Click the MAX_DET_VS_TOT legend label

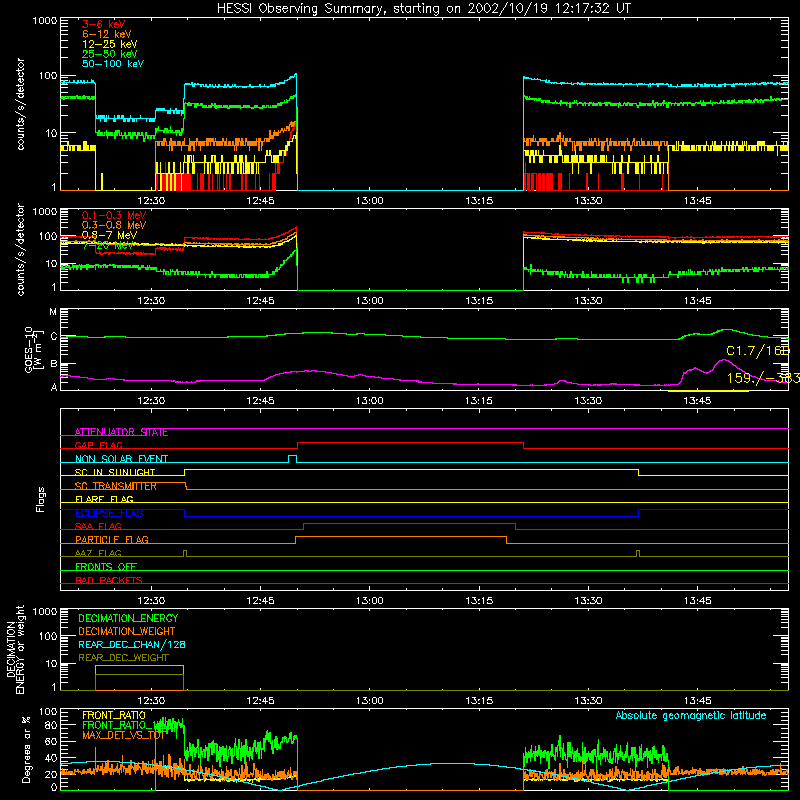pos(123,735)
